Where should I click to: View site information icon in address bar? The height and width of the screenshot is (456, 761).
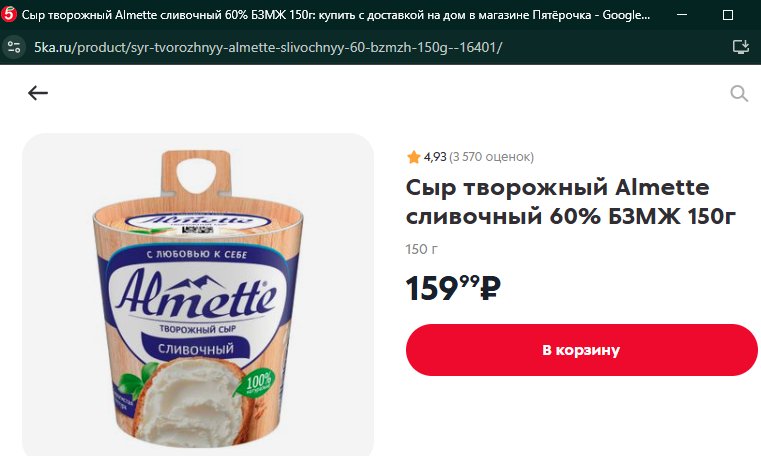click(x=14, y=47)
